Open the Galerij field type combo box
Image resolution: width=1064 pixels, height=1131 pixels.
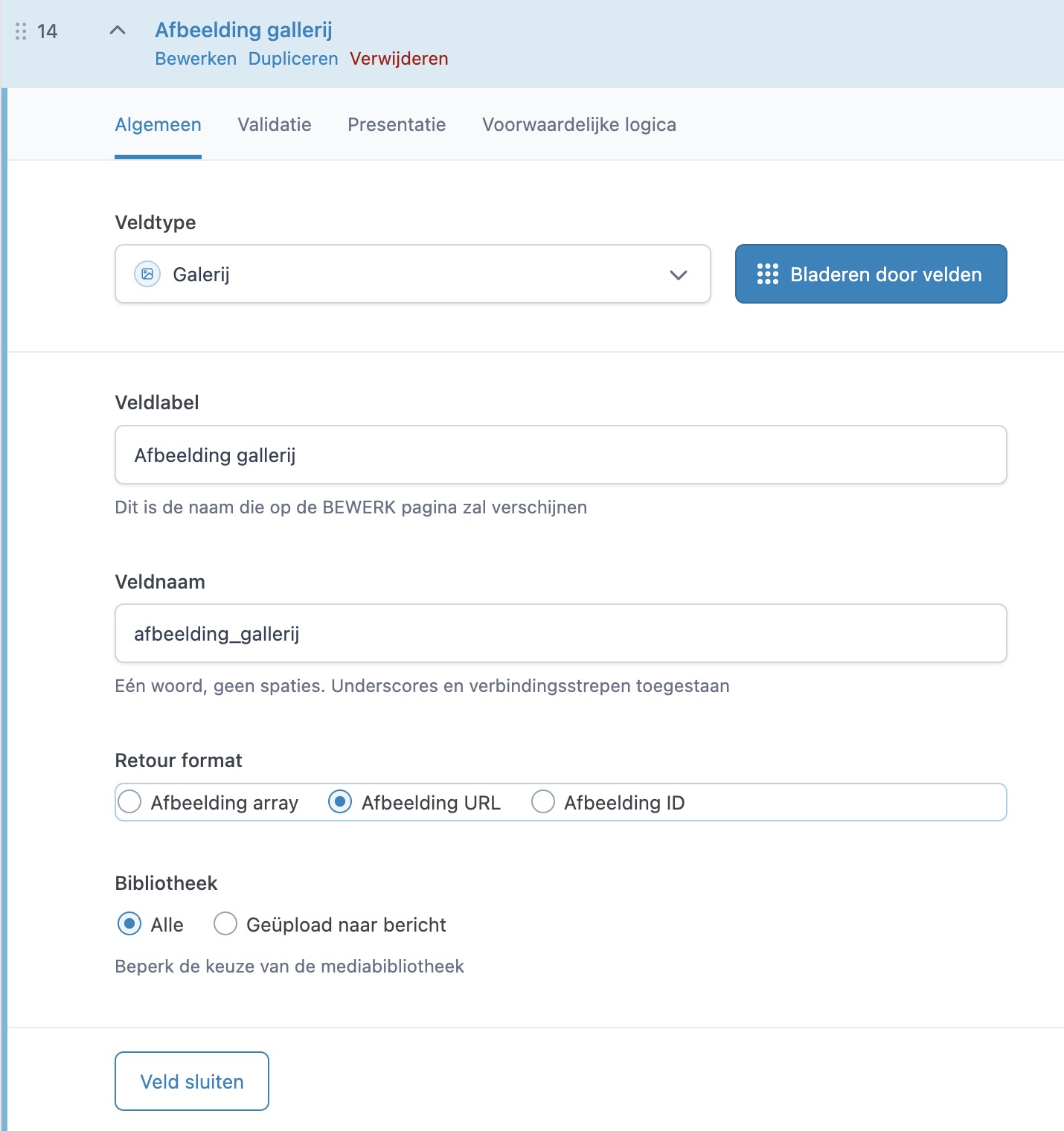(412, 274)
